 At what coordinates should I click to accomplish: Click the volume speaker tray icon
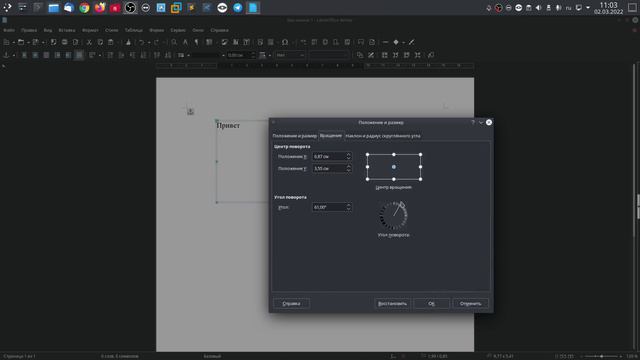coord(538,8)
